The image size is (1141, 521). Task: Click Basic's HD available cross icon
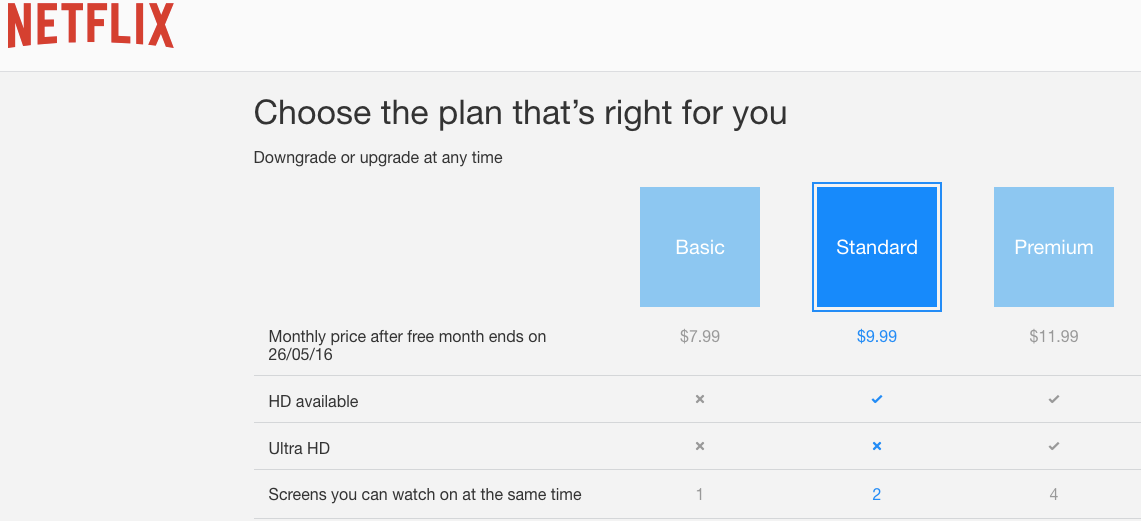tap(700, 399)
